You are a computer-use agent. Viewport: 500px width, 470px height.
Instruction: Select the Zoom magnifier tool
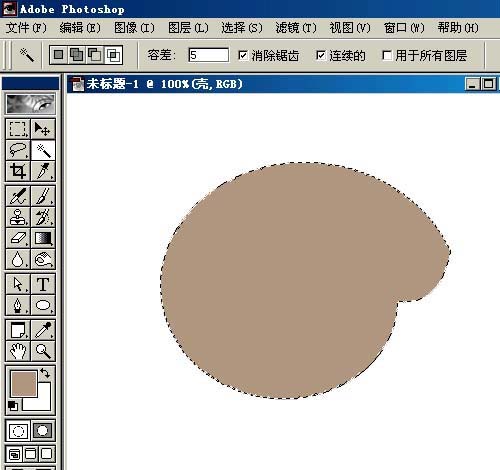pyautogui.click(x=43, y=351)
